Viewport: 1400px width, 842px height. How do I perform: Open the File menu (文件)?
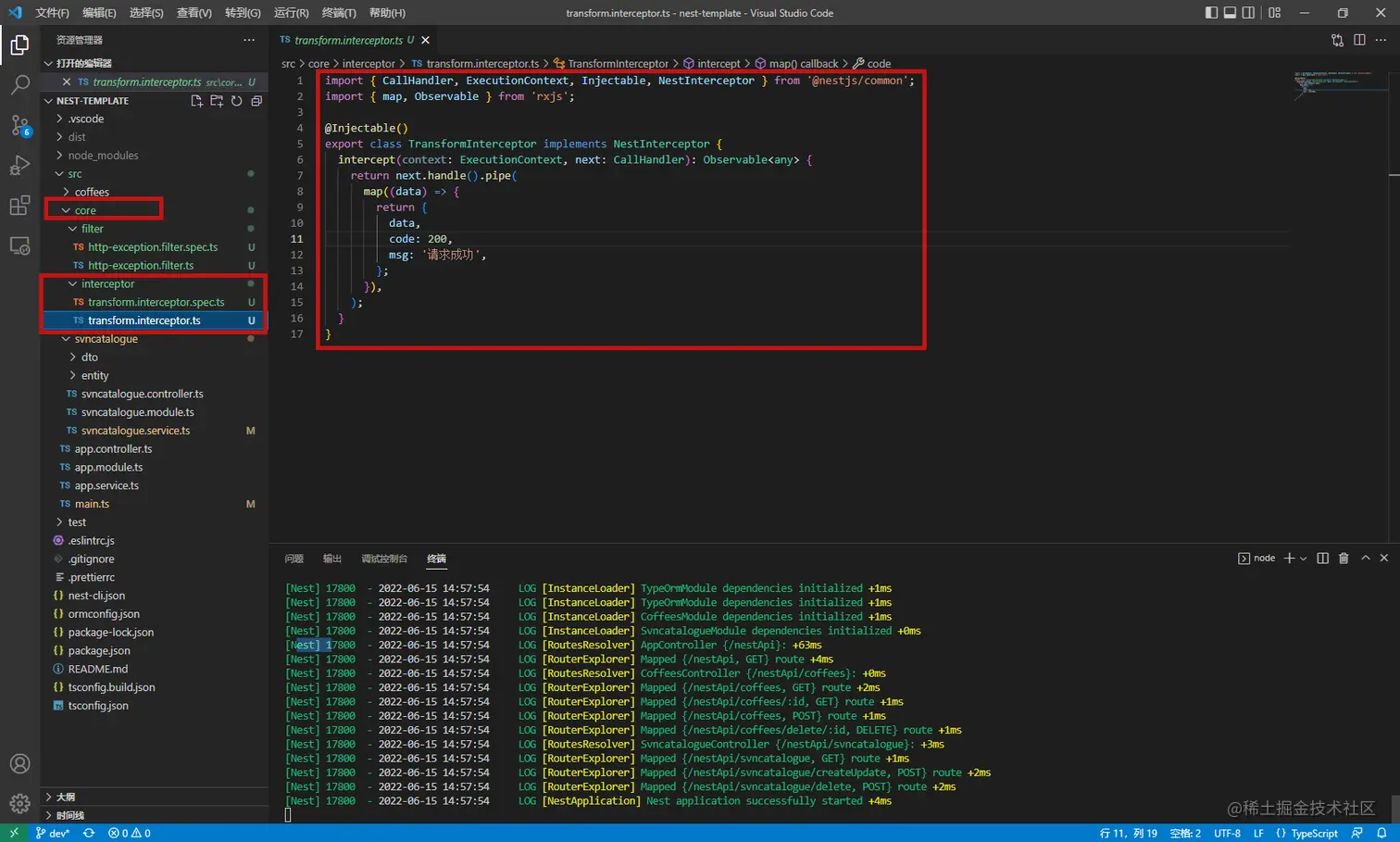52,13
